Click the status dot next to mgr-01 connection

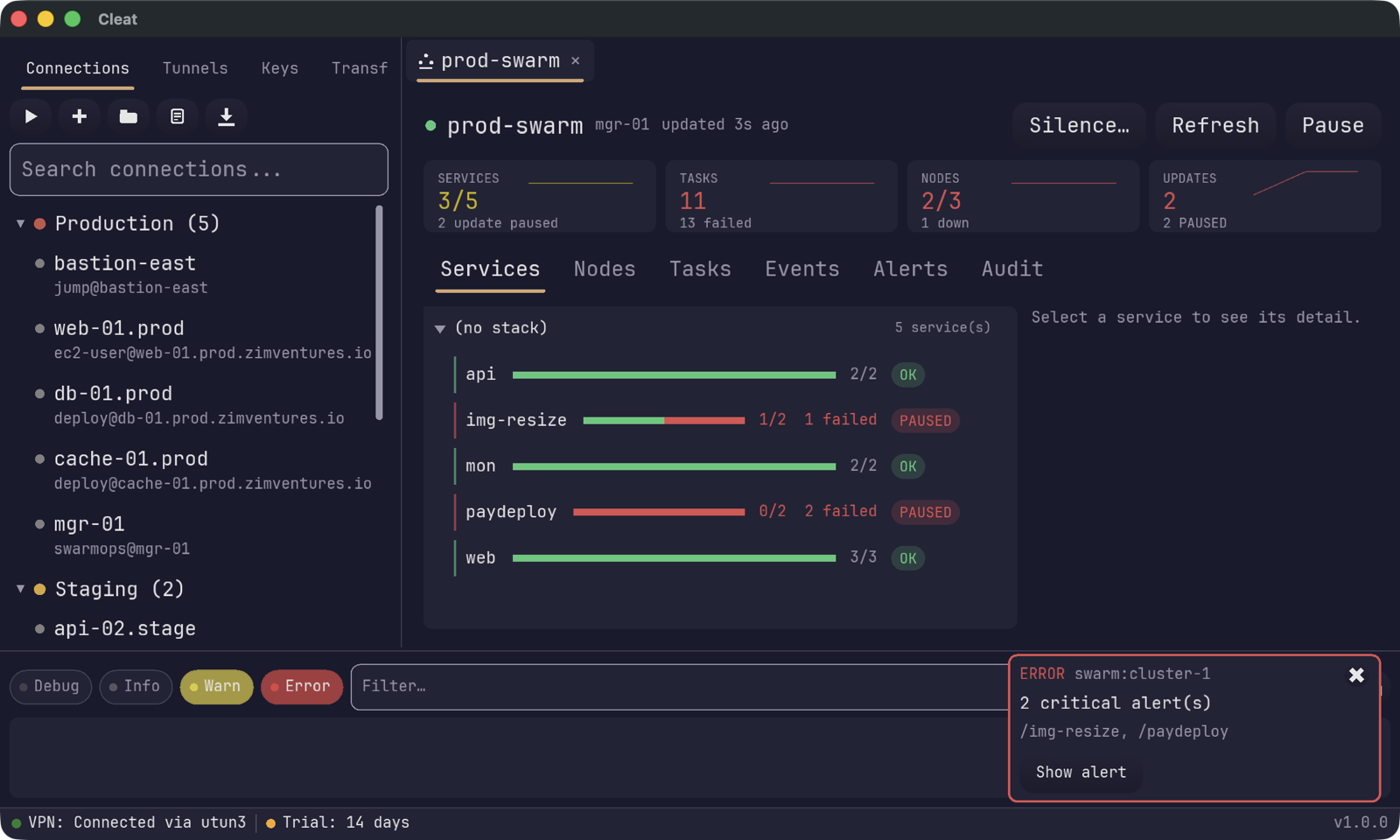[39, 524]
